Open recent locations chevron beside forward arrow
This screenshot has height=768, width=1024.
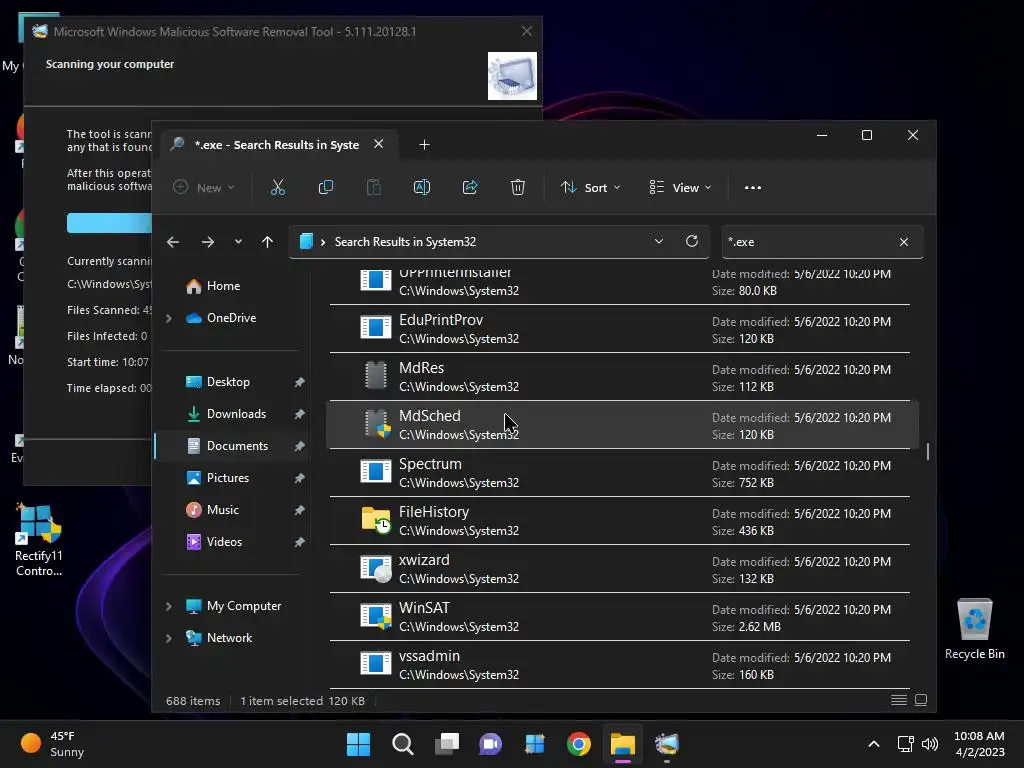click(x=238, y=242)
